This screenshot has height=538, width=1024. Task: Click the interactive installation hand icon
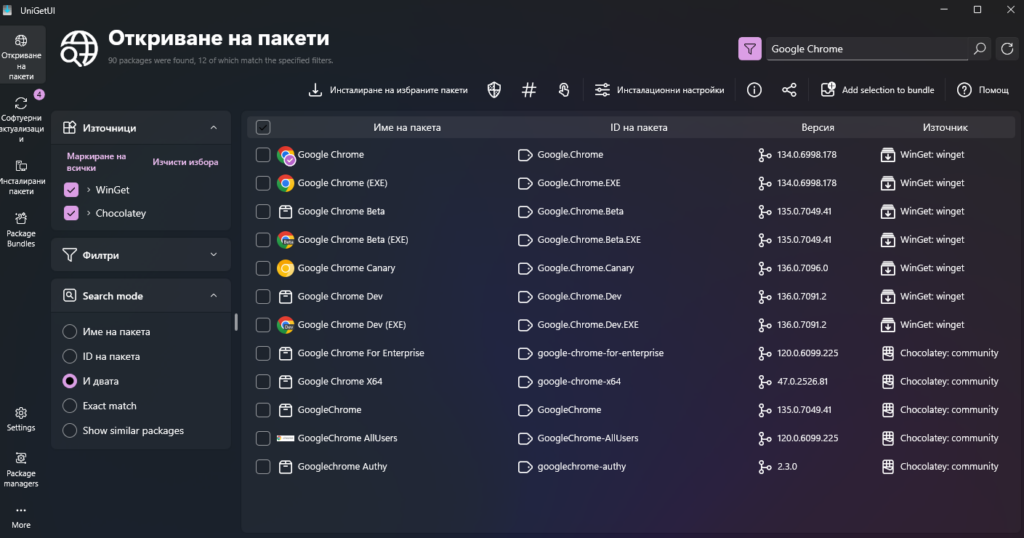[x=564, y=90]
